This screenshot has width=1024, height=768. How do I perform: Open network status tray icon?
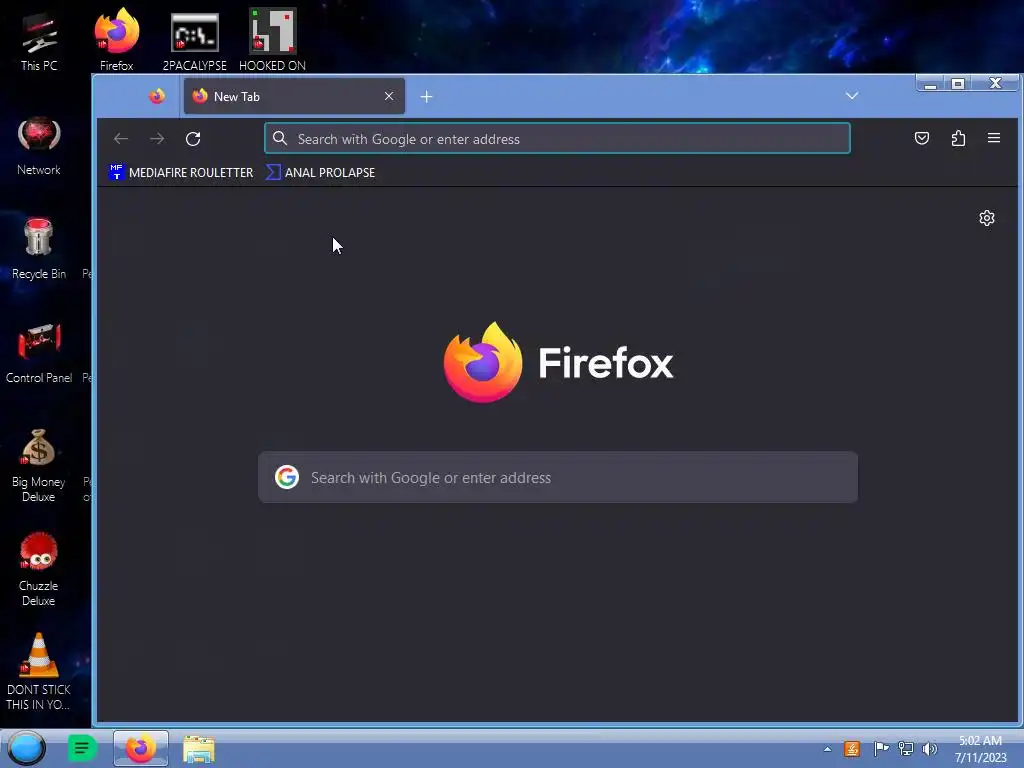click(x=905, y=748)
